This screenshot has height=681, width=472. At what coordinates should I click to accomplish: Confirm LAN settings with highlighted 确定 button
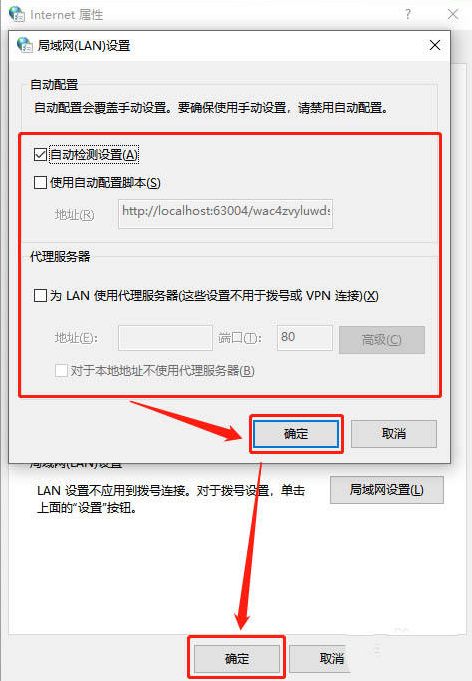296,433
